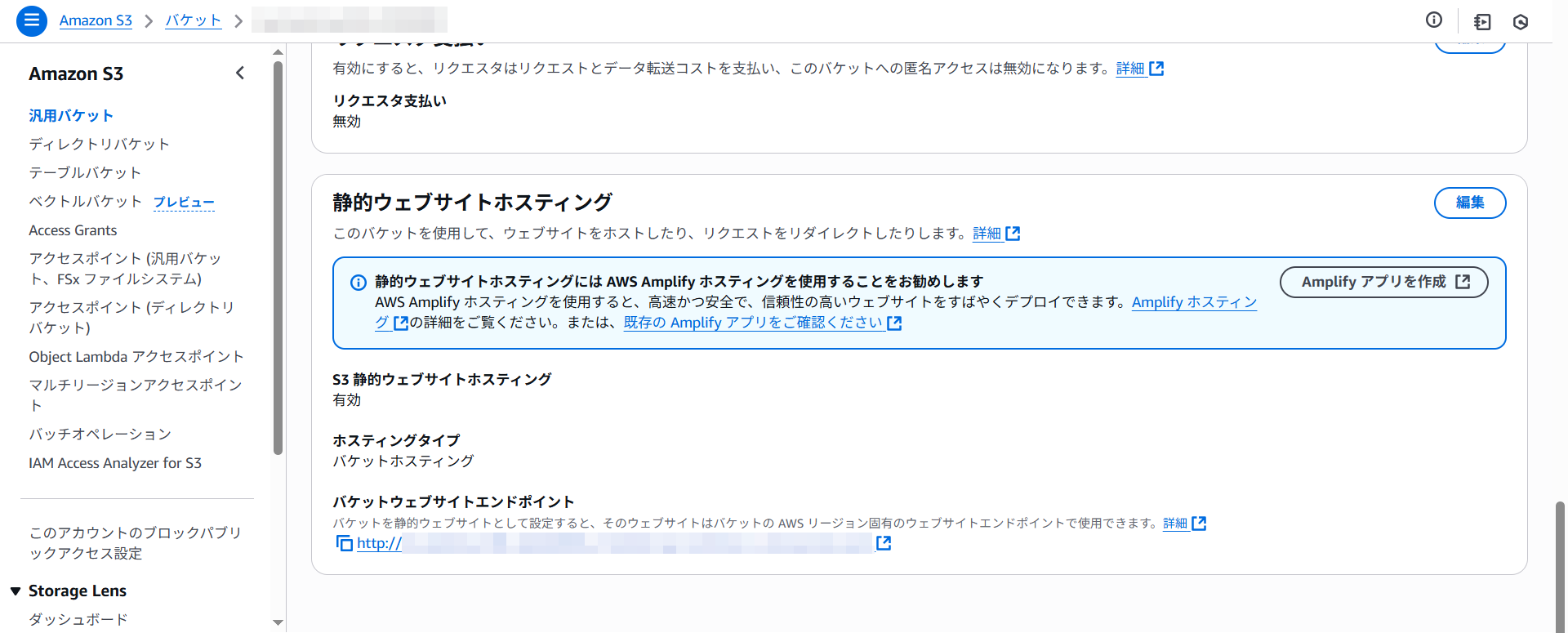1568x633 pixels.
Task: Open the CloudShell icon in top bar
Action: (1482, 22)
